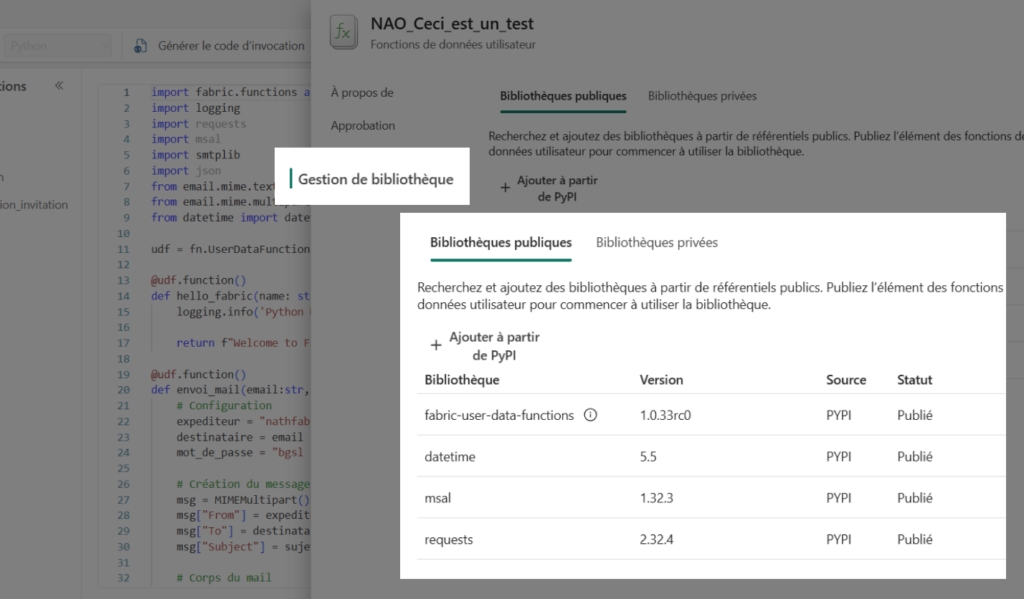Open the Python language dropdown

pyautogui.click(x=56, y=46)
